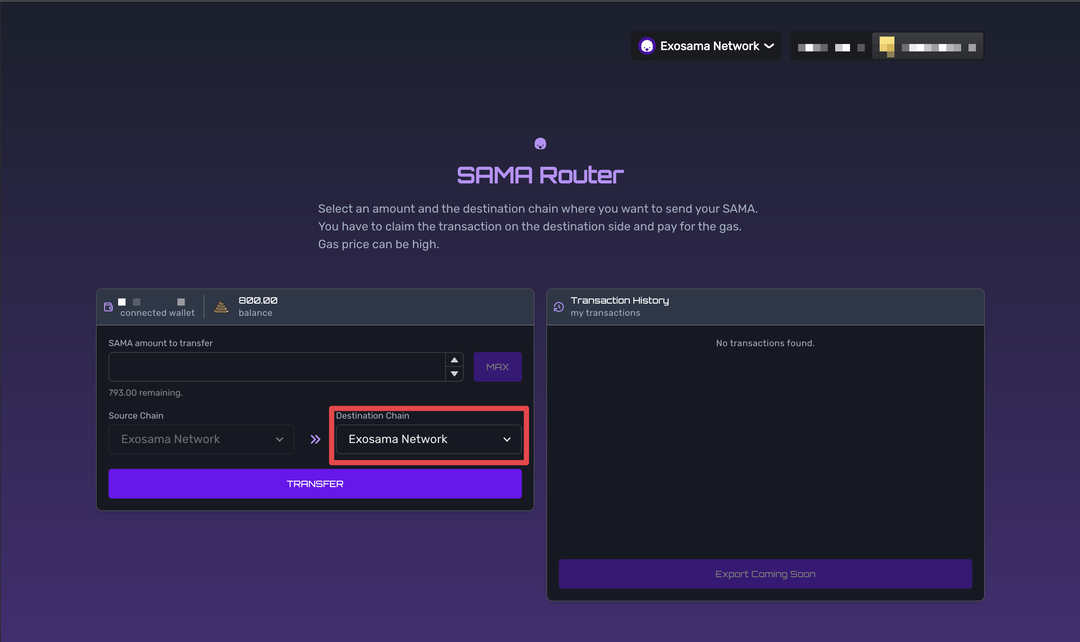Click the '793.00 remaining.' text

(x=145, y=393)
